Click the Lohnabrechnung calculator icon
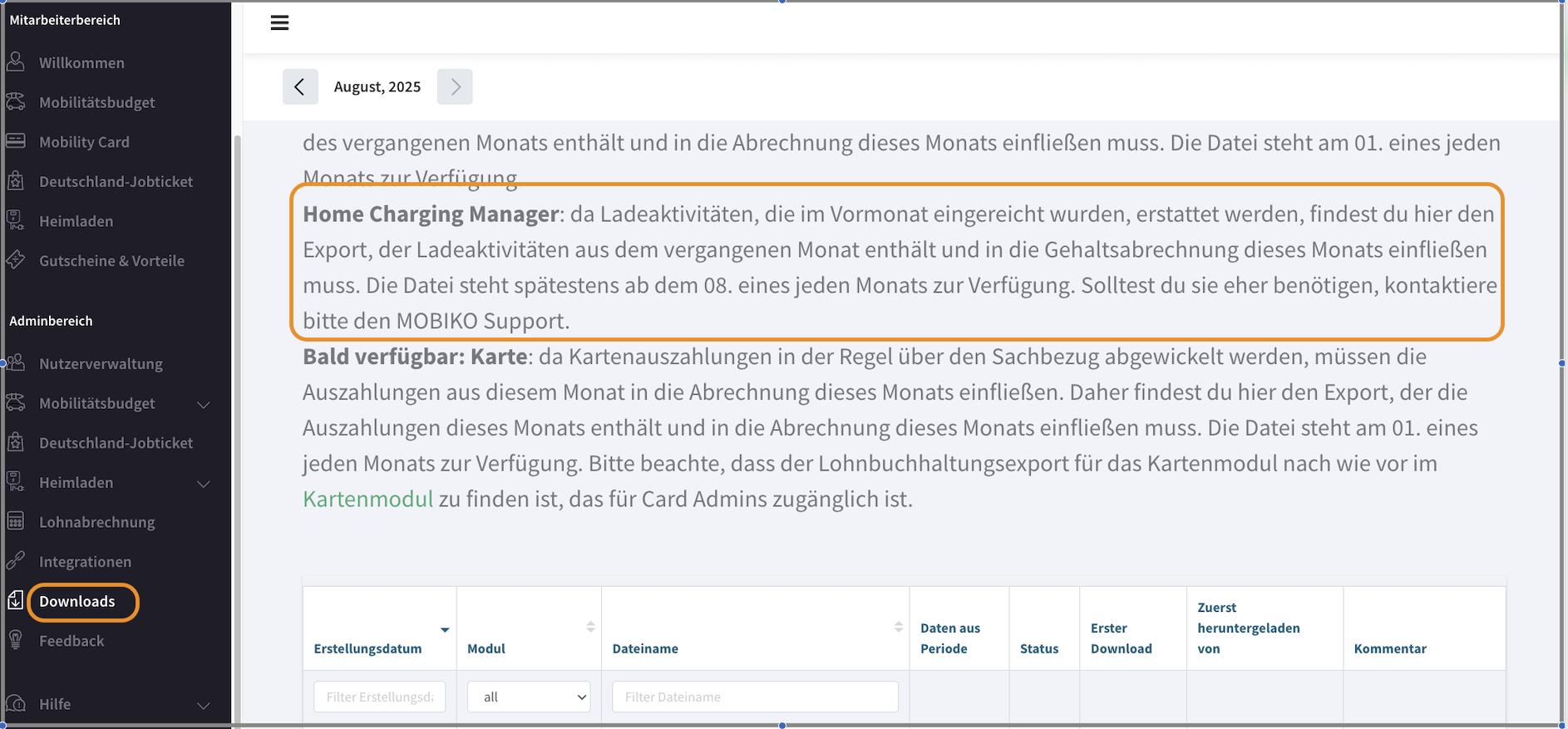 click(16, 521)
